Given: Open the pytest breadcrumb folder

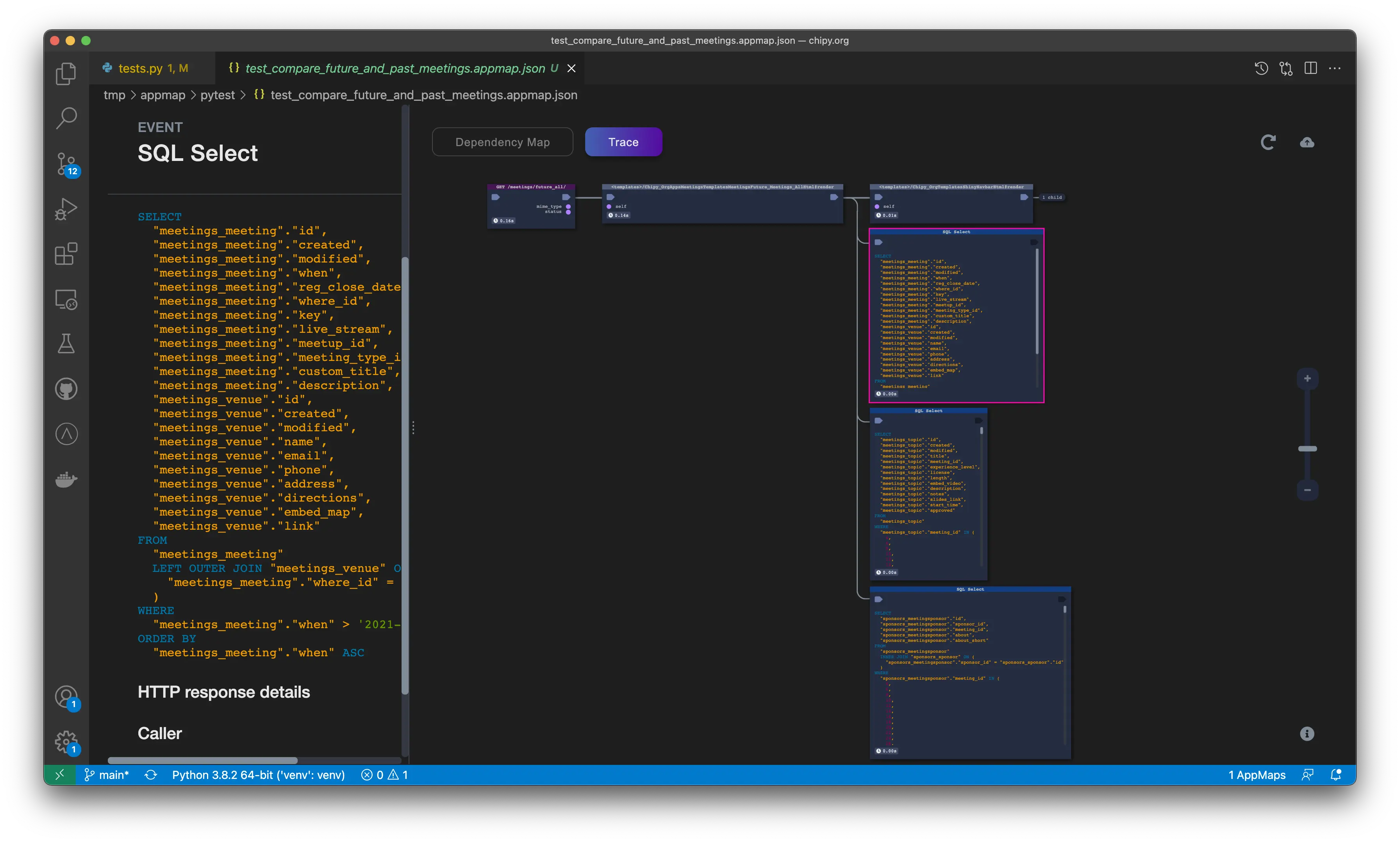Looking at the screenshot, I should coord(217,95).
